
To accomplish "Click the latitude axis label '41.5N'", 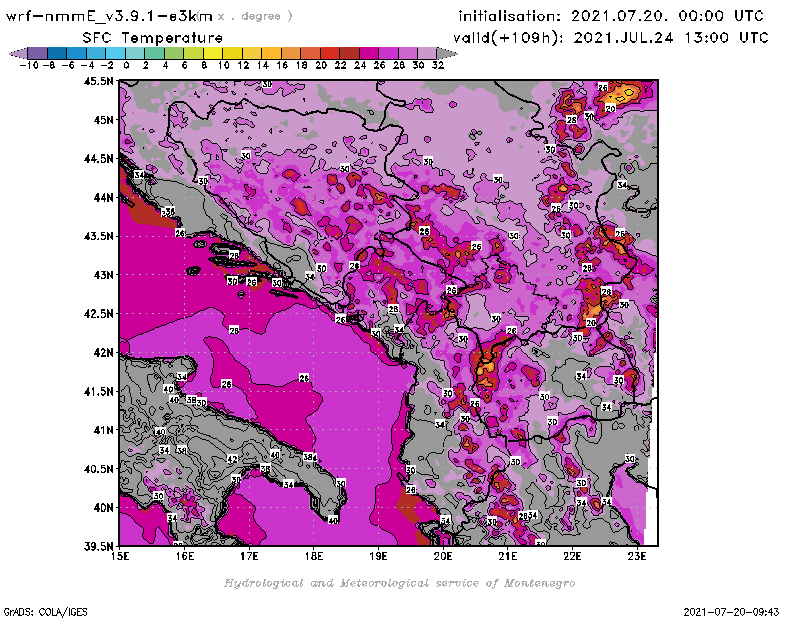I will (99, 391).
